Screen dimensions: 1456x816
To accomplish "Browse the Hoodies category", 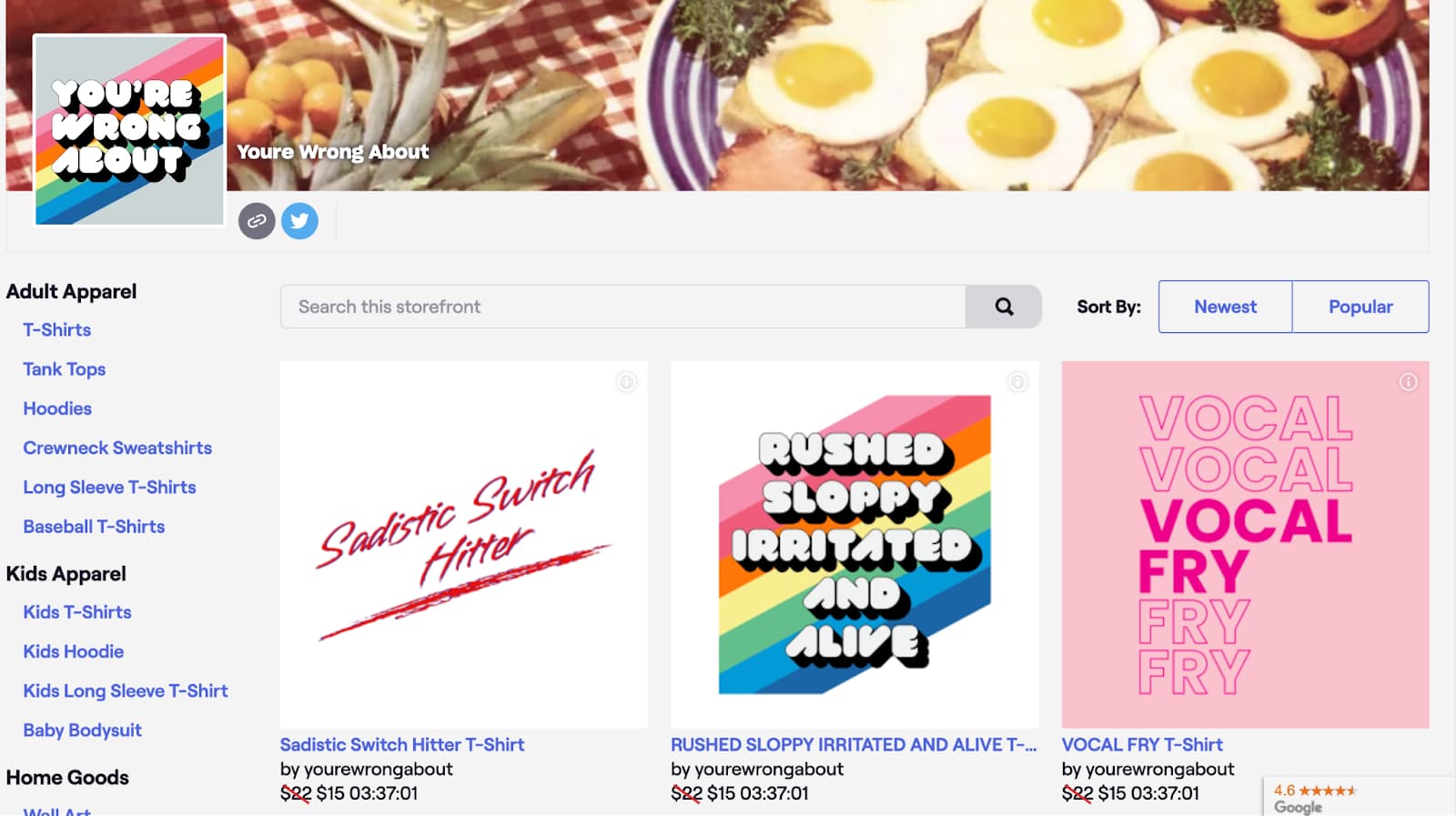I will tap(57, 408).
